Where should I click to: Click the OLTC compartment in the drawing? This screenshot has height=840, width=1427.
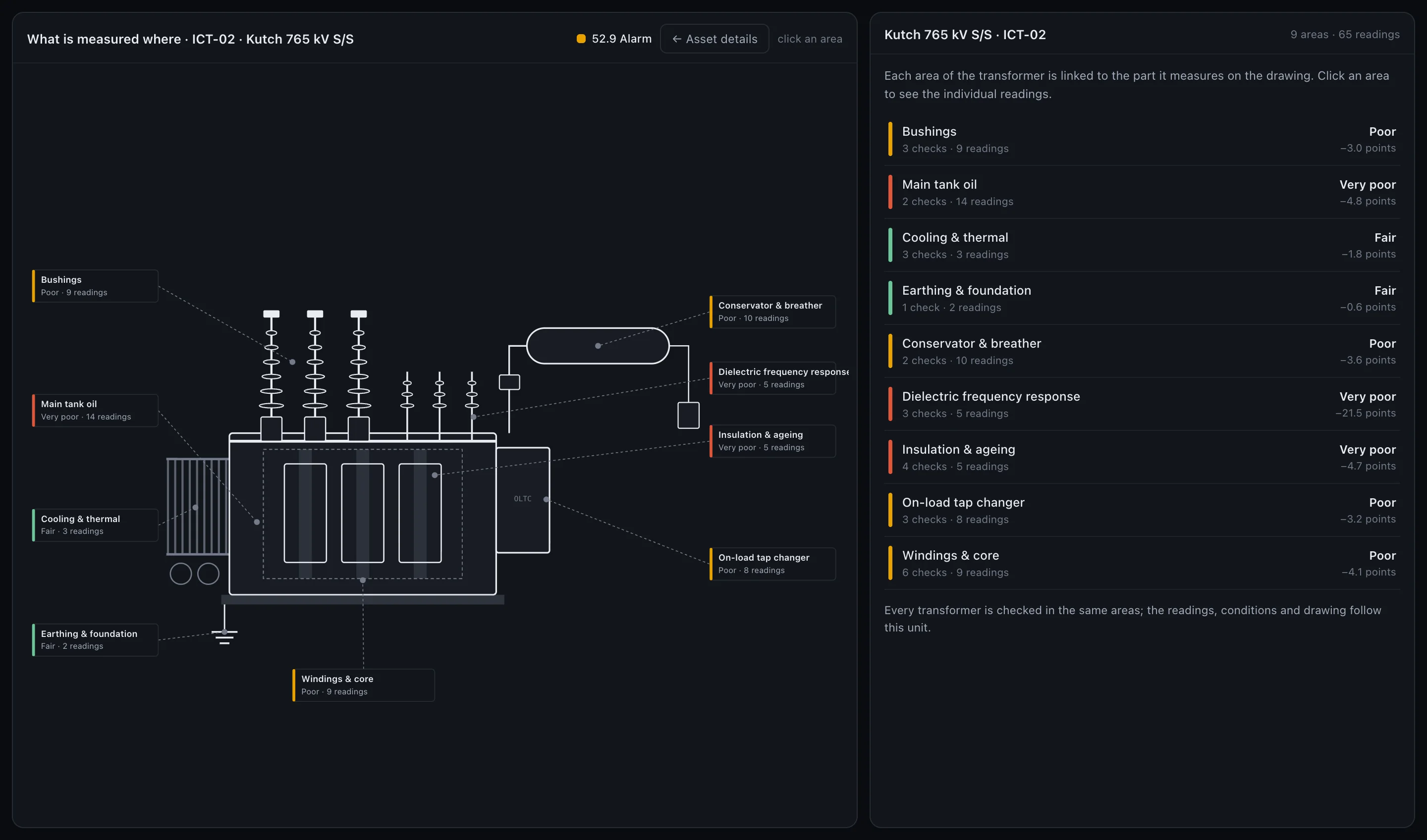tap(523, 500)
